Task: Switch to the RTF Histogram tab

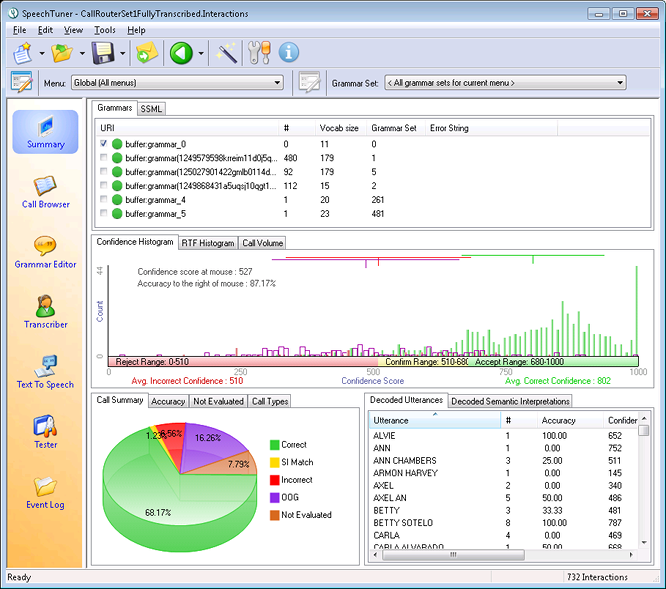Action: (x=208, y=243)
